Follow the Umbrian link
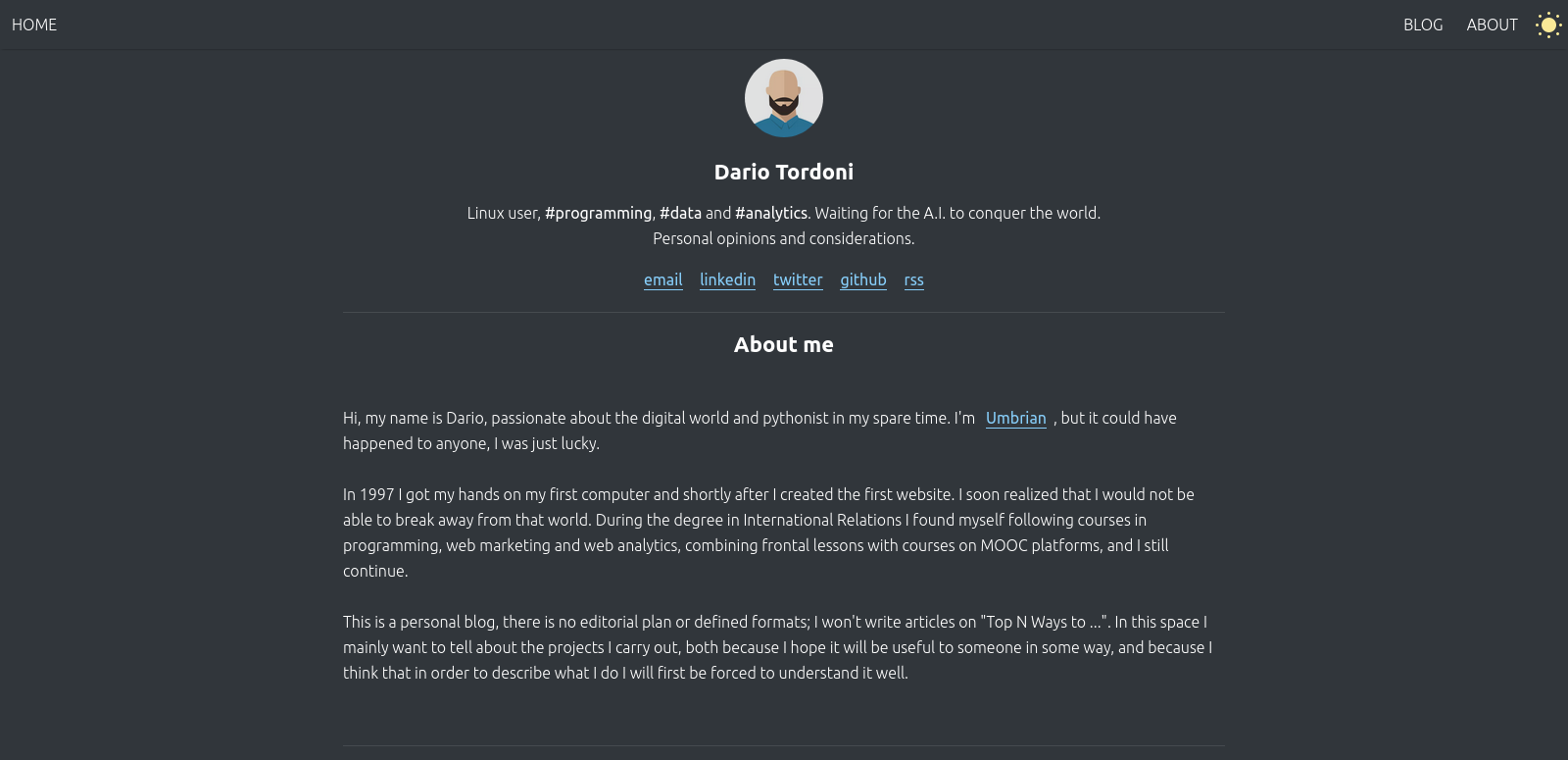 [x=1016, y=418]
